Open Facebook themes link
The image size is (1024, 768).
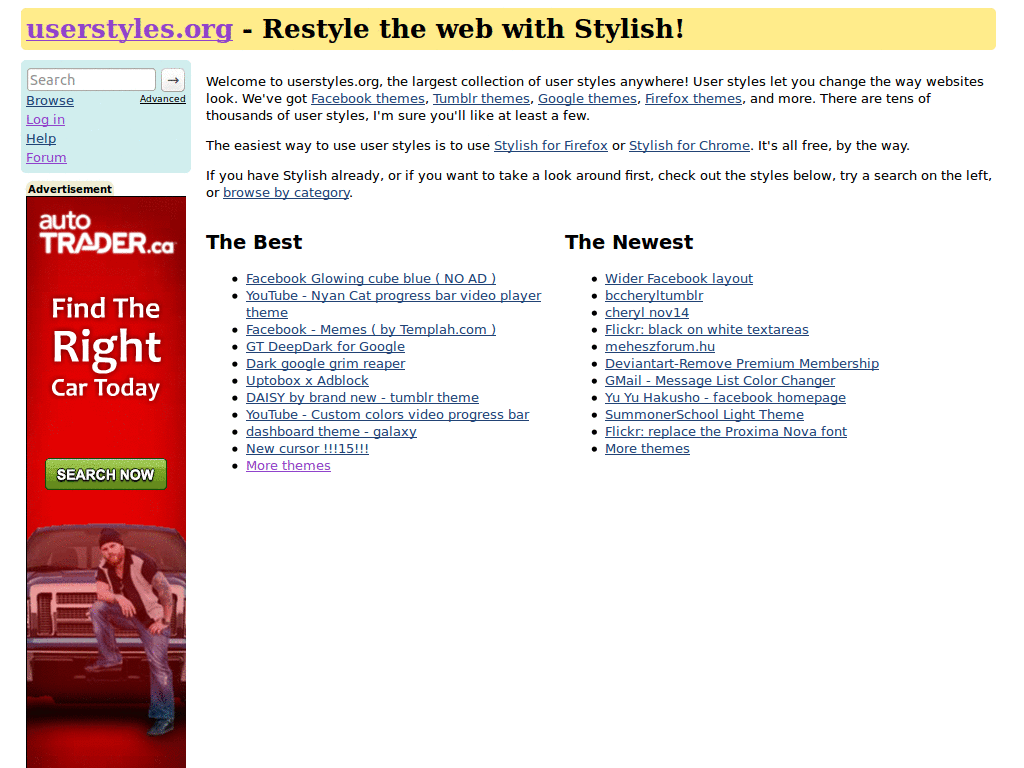coord(368,99)
